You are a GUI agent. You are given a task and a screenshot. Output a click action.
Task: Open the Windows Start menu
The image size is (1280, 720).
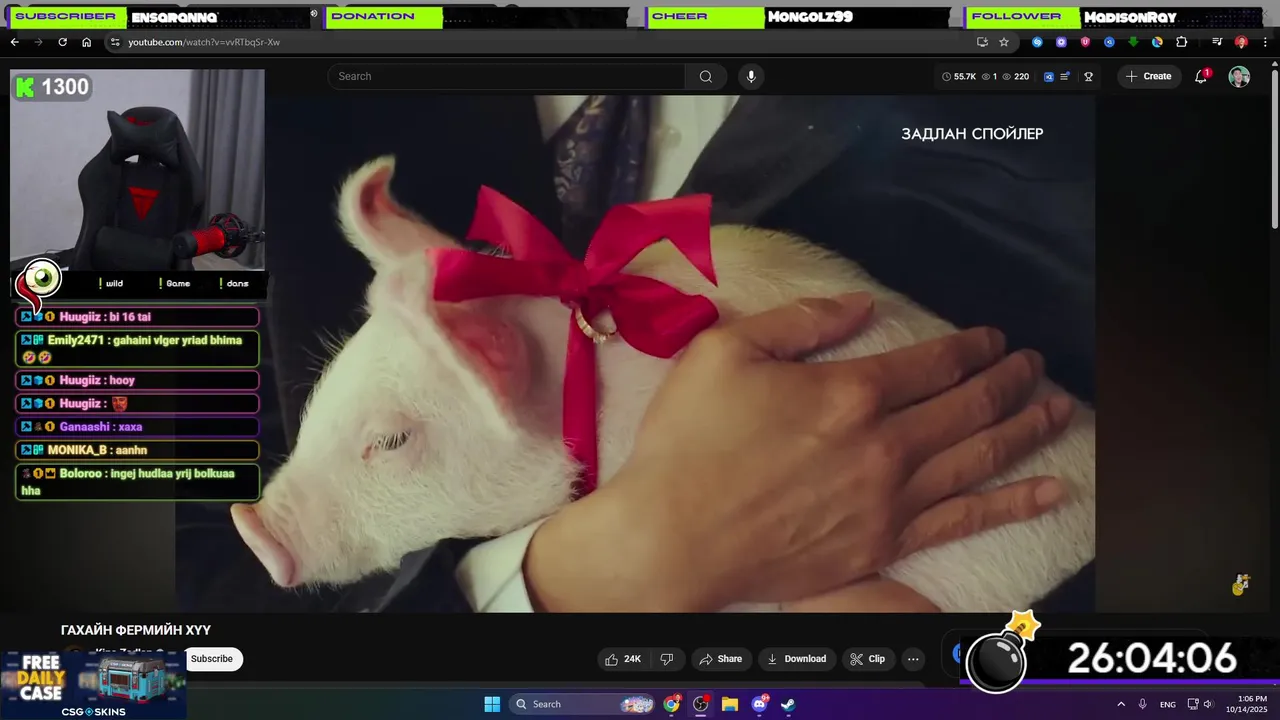point(492,704)
